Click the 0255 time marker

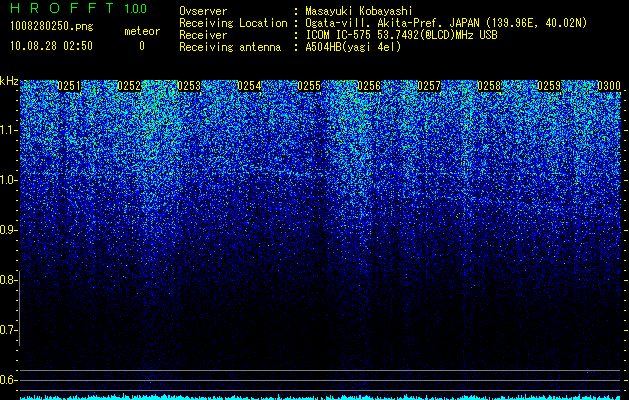(x=309, y=86)
